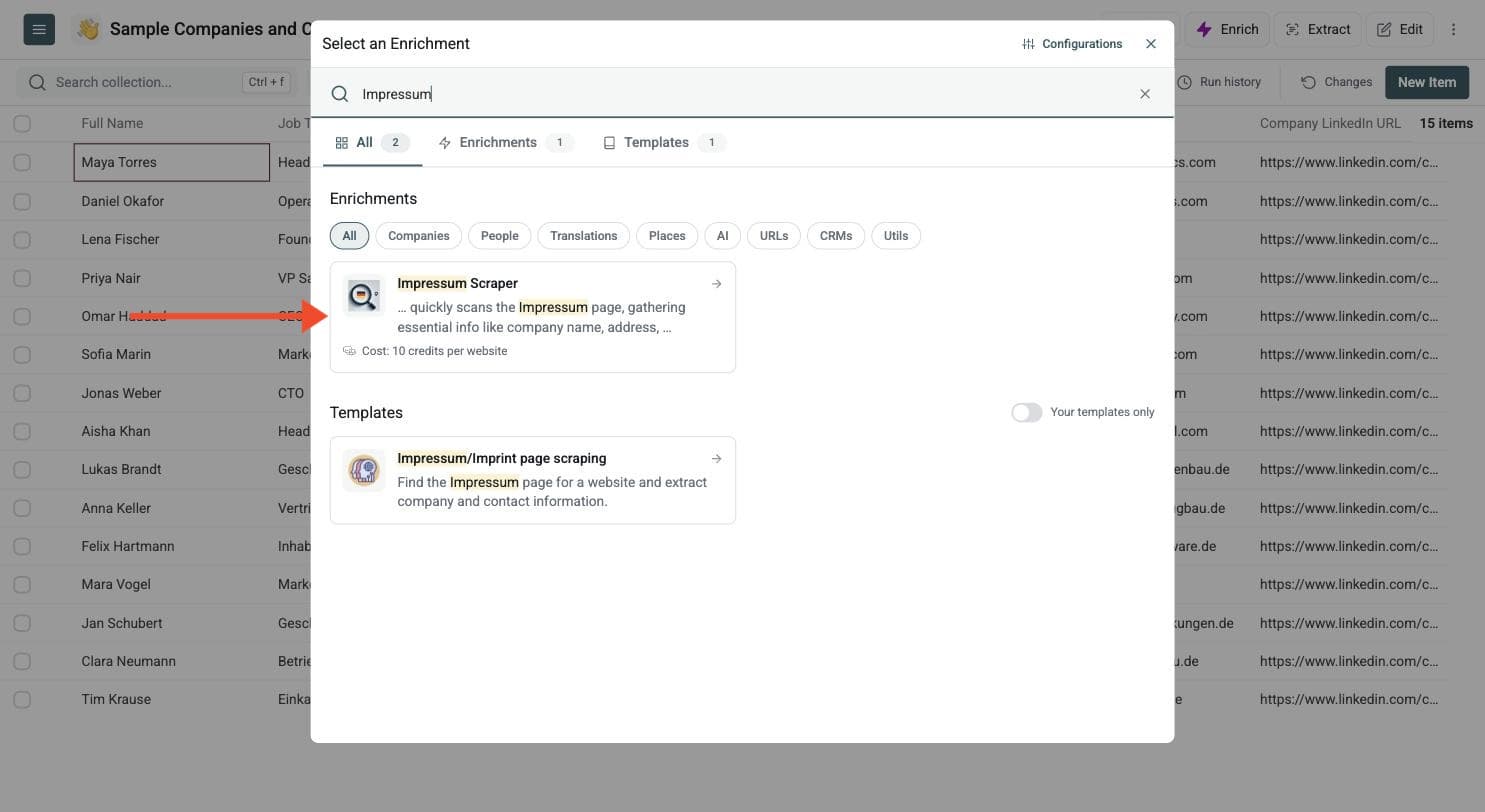Switch to the Templates tab
This screenshot has height=812, width=1485.
[664, 143]
